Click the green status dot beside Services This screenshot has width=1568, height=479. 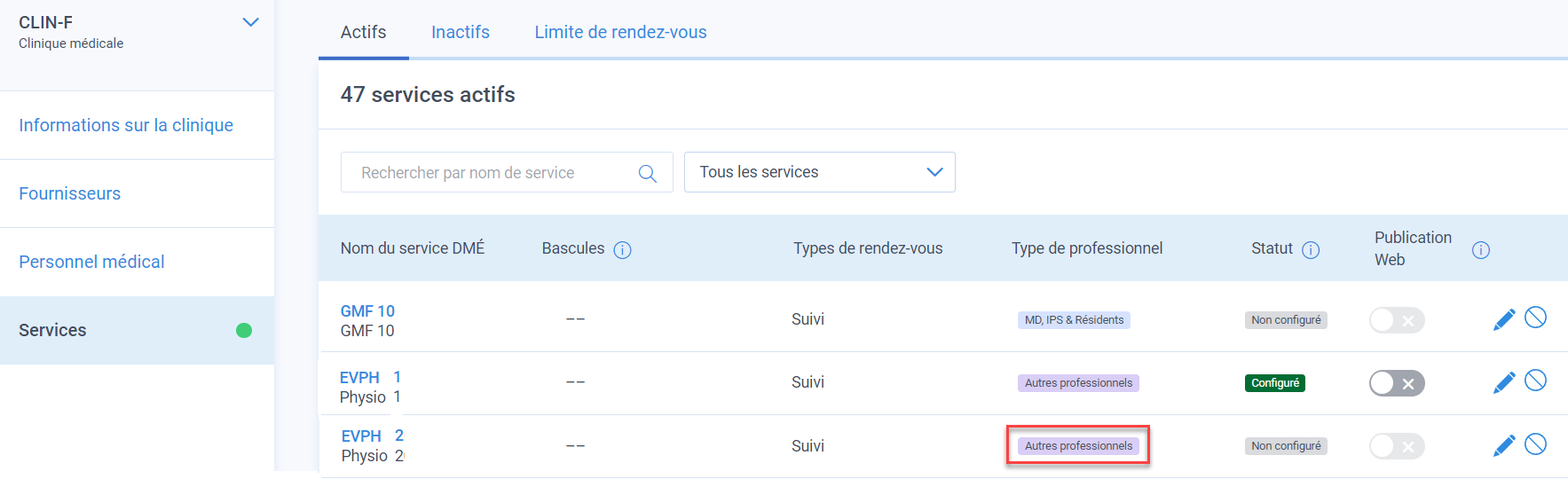244,331
